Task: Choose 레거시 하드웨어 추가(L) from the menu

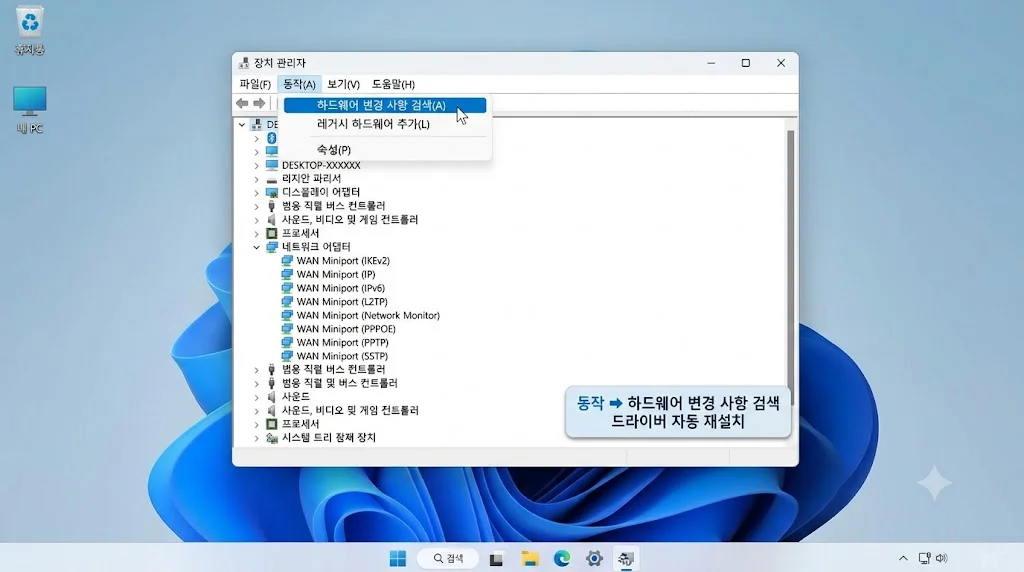Action: pyautogui.click(x=373, y=124)
